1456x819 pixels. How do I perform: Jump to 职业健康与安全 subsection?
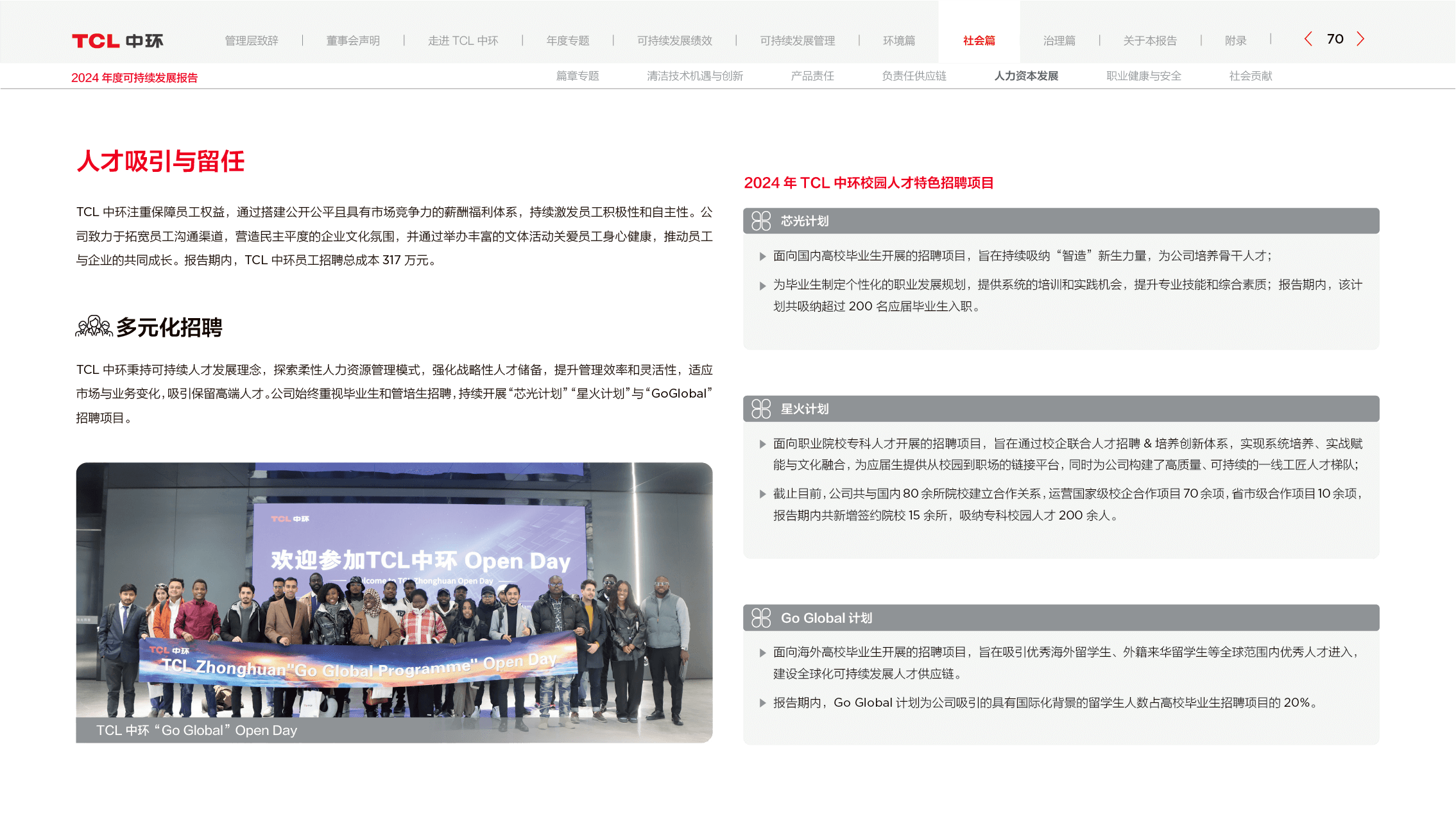(1143, 76)
